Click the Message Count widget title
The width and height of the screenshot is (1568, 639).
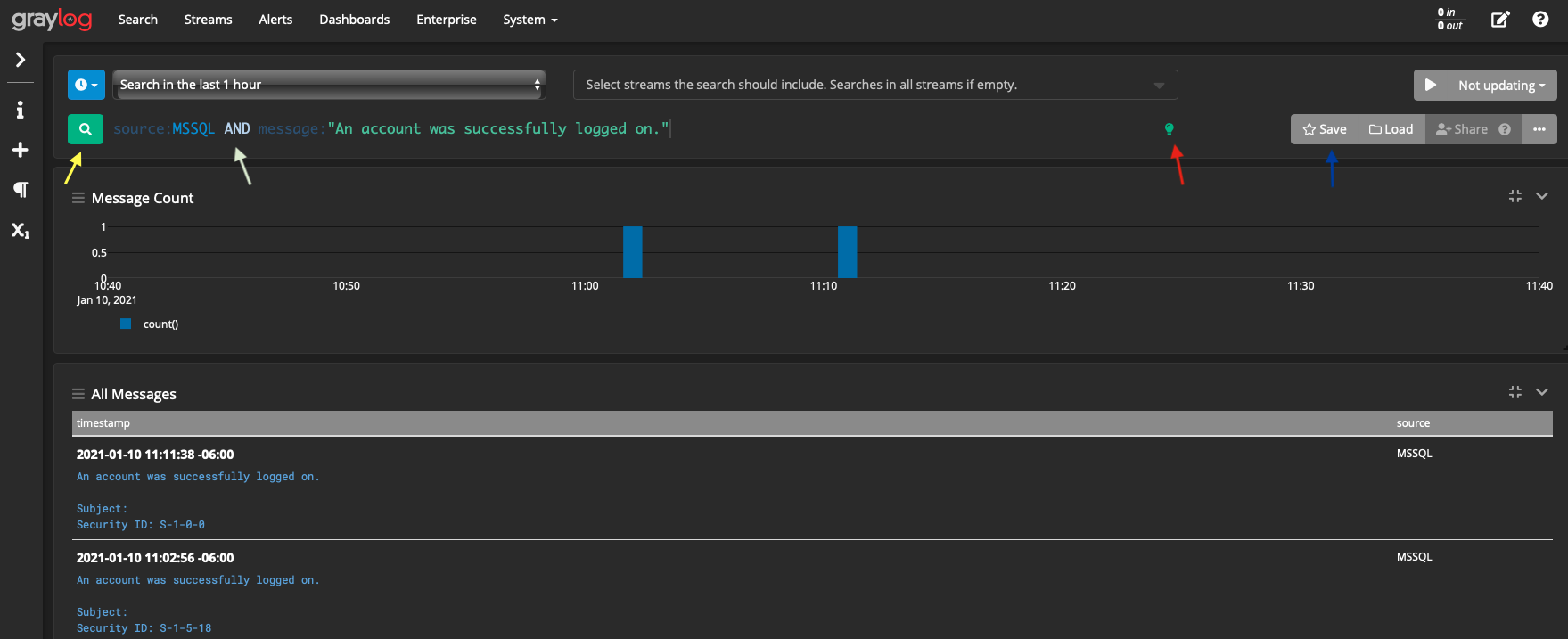[x=143, y=198]
